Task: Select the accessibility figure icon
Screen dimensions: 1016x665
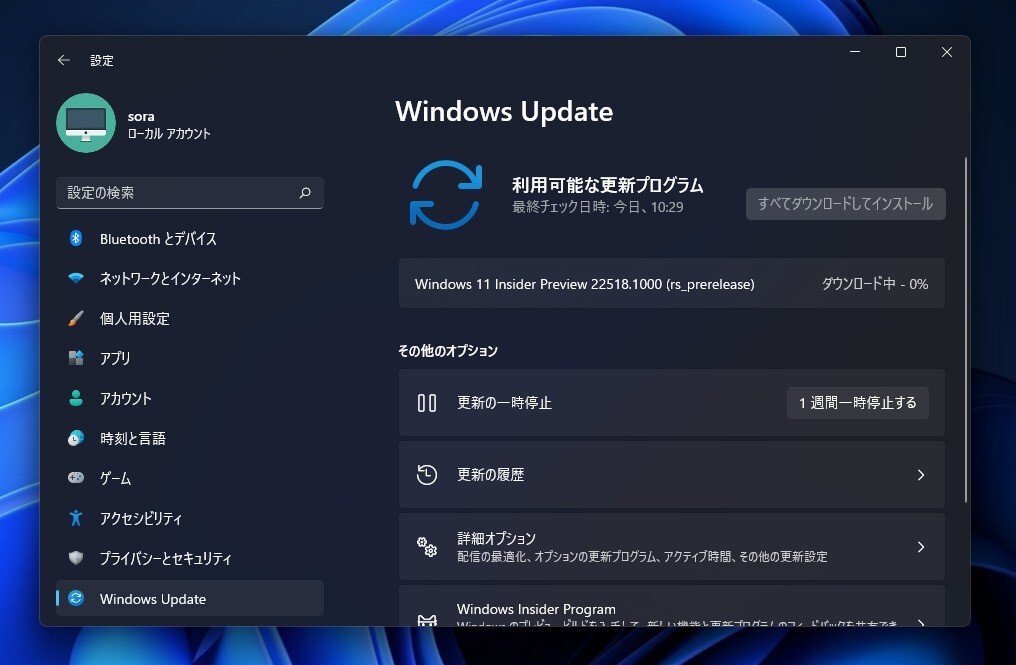Action: pos(78,518)
